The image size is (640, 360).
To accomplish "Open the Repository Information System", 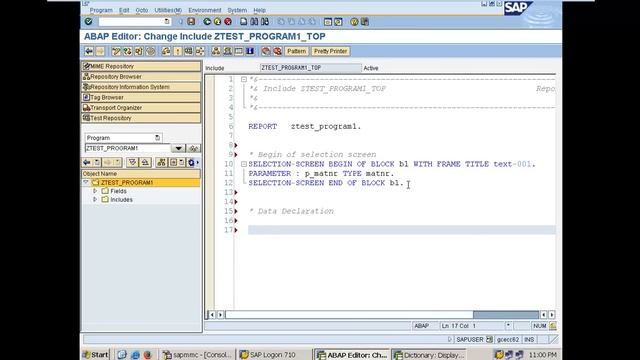I will point(141,87).
